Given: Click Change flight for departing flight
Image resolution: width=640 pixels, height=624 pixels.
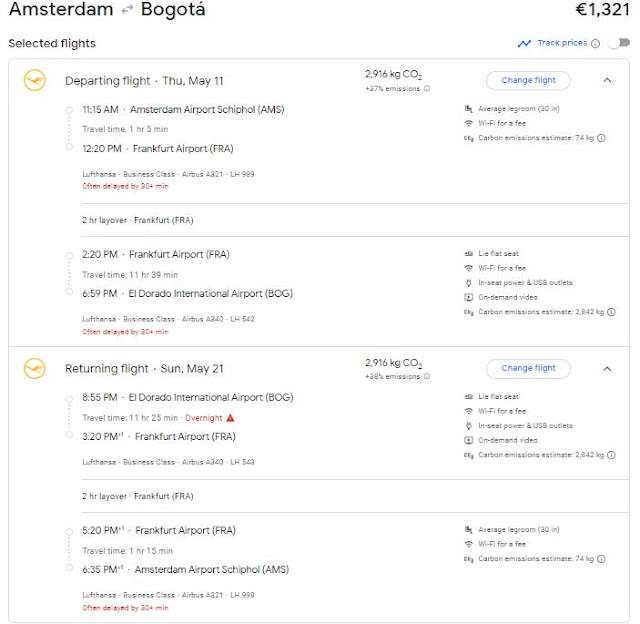Looking at the screenshot, I should pos(528,80).
